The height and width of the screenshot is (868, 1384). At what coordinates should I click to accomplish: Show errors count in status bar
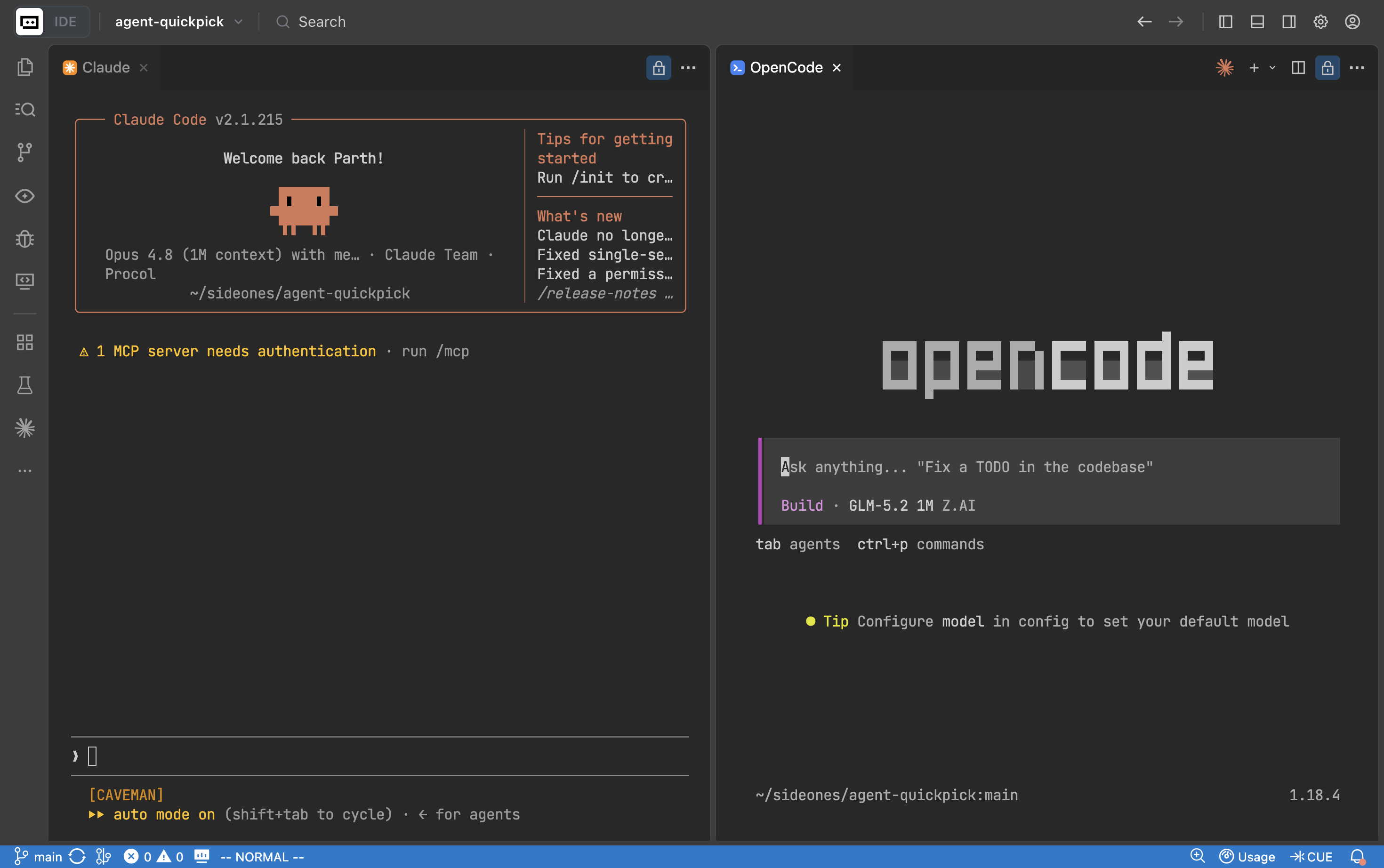138,857
